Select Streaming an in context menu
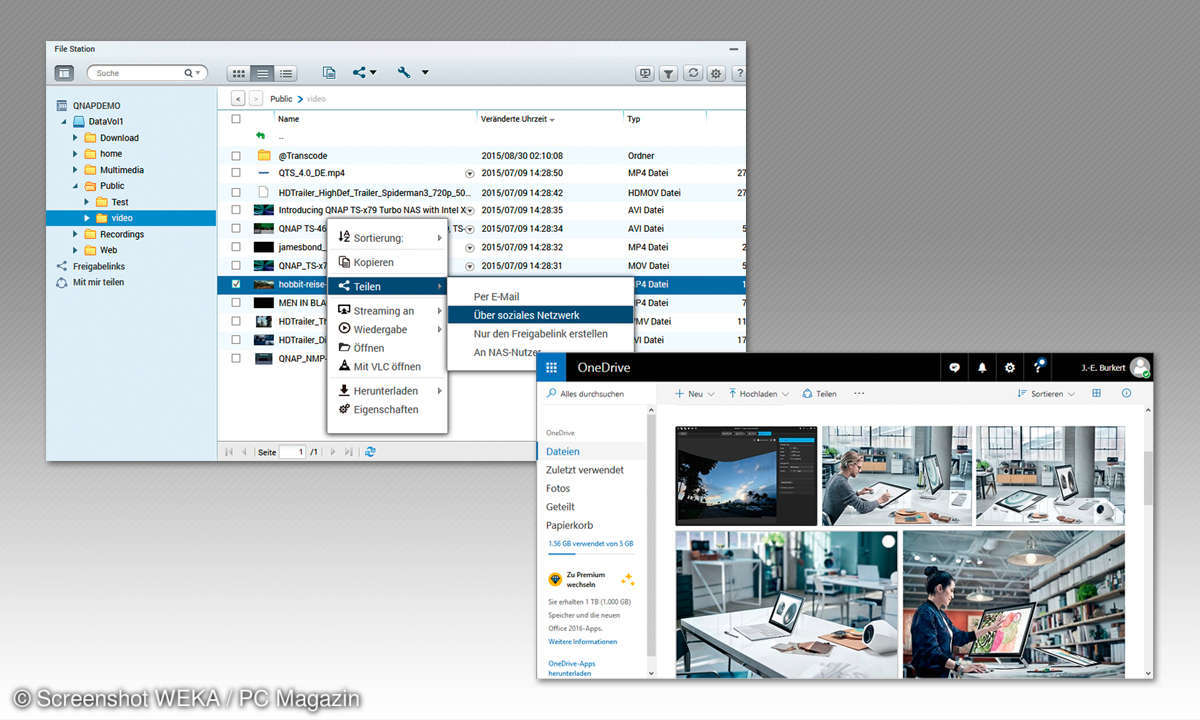Image resolution: width=1200 pixels, height=720 pixels. (387, 311)
